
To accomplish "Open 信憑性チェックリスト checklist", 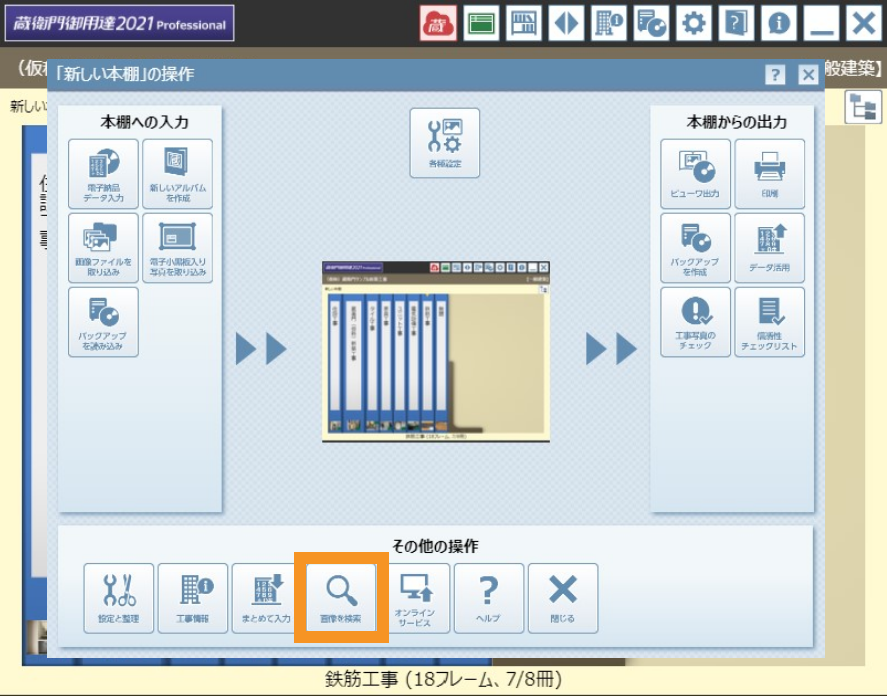I will pyautogui.click(x=769, y=322).
